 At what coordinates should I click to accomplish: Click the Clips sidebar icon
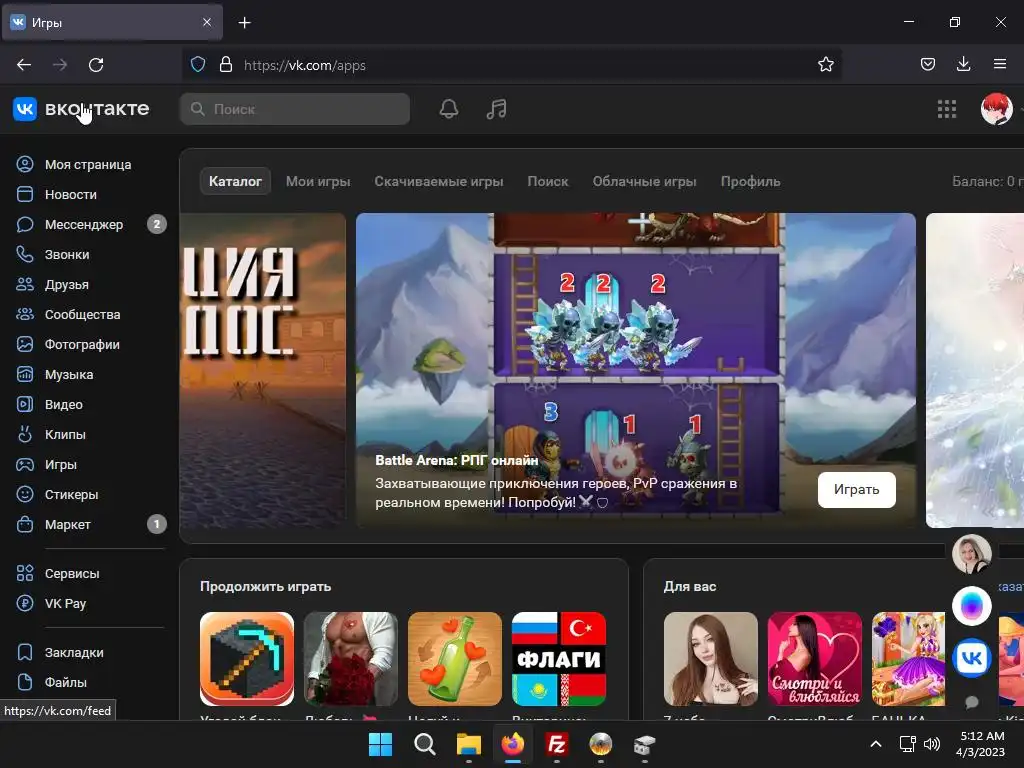pyautogui.click(x=25, y=434)
